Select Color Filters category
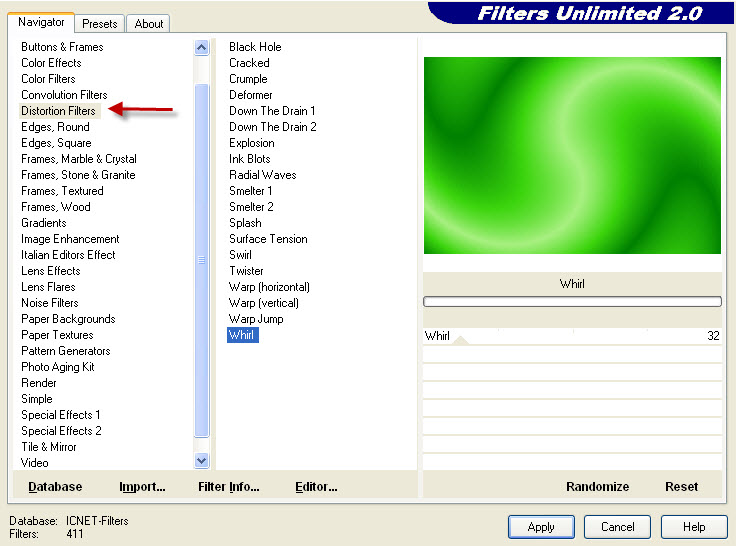The height and width of the screenshot is (546, 736). [48, 79]
